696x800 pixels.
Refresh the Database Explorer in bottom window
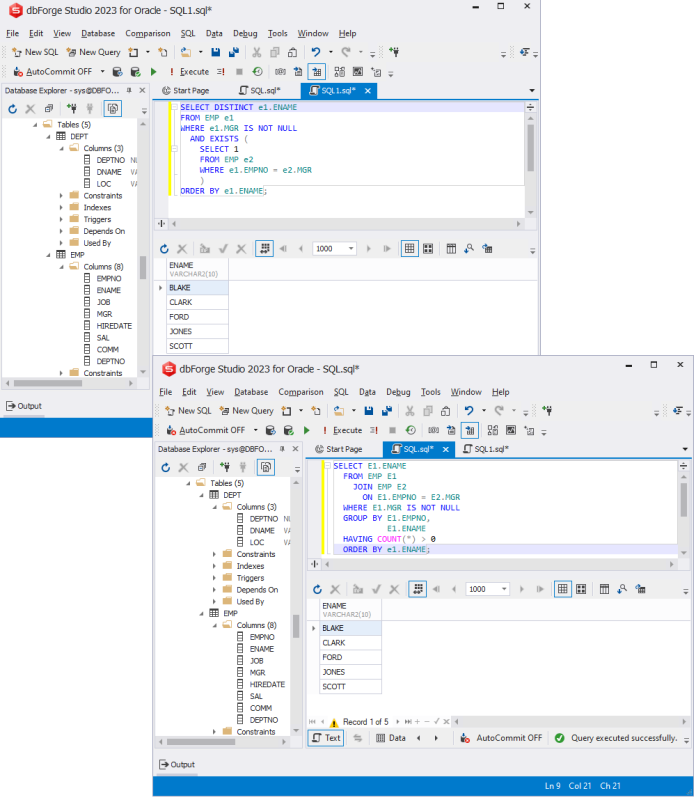pos(165,467)
